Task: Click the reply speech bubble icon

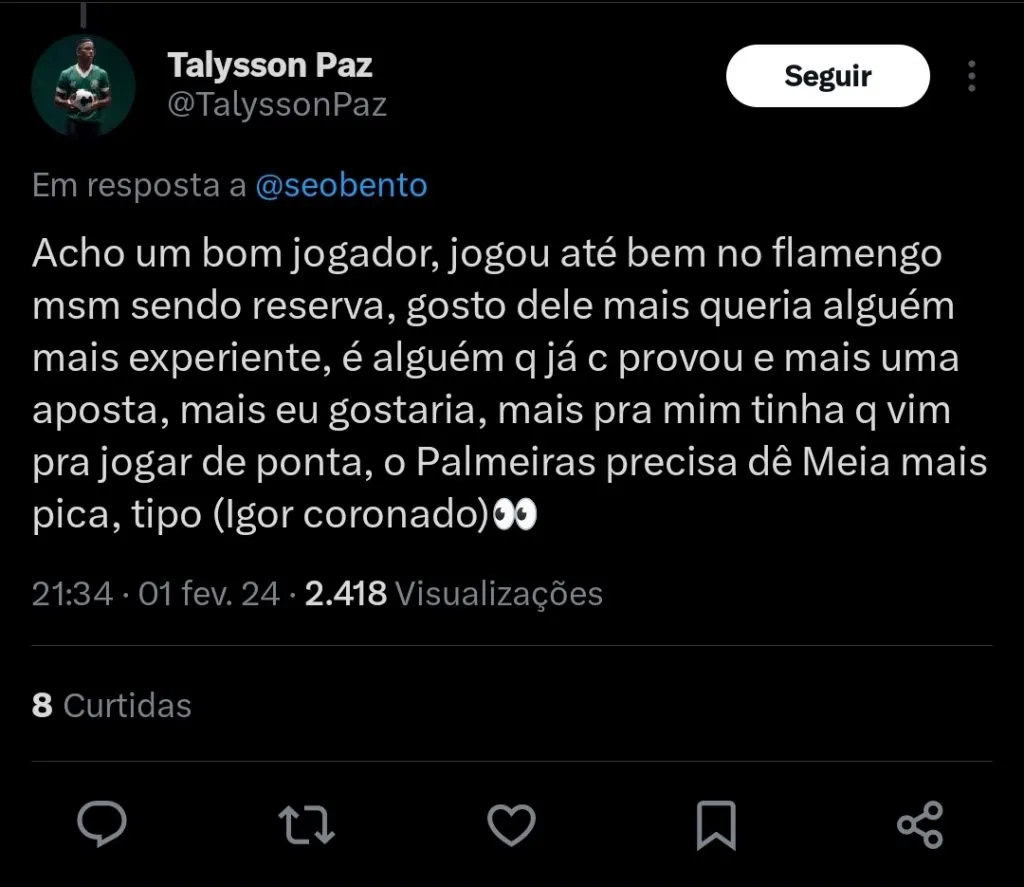Action: pos(102,825)
